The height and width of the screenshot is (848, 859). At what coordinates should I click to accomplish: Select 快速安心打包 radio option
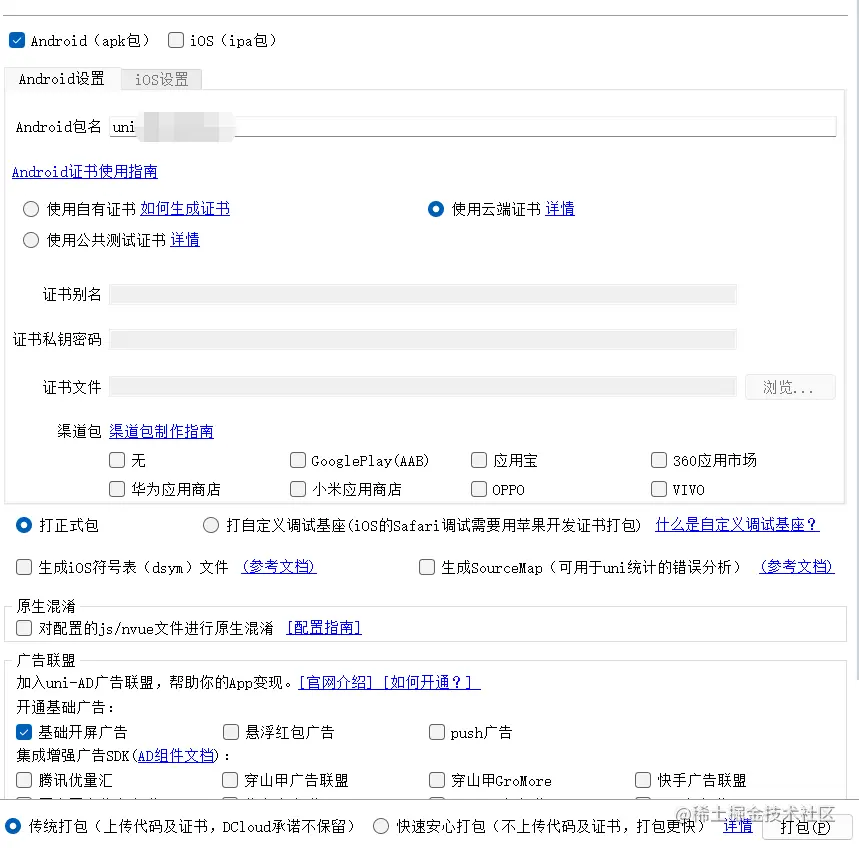point(381,826)
